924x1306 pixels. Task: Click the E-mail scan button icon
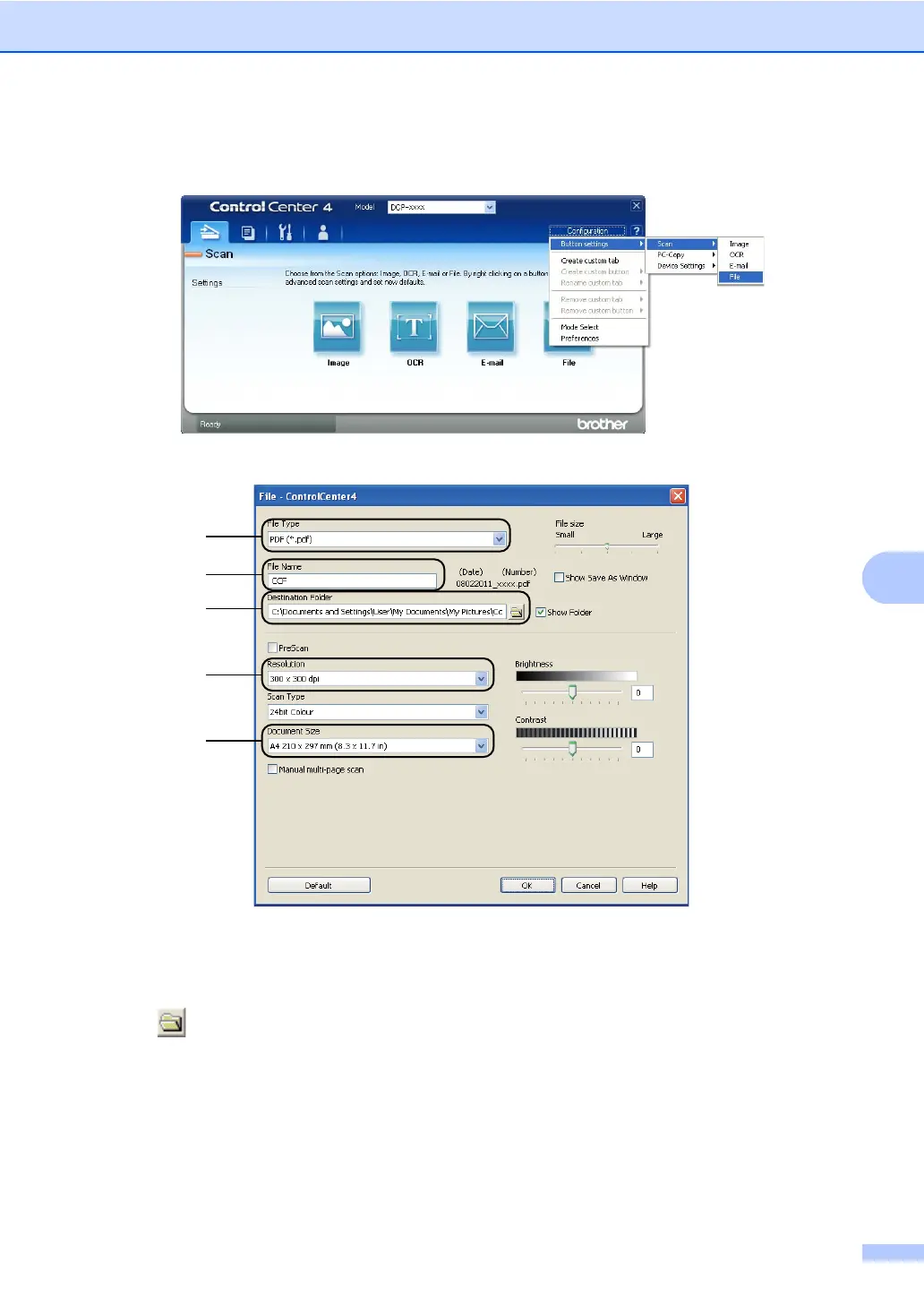491,327
